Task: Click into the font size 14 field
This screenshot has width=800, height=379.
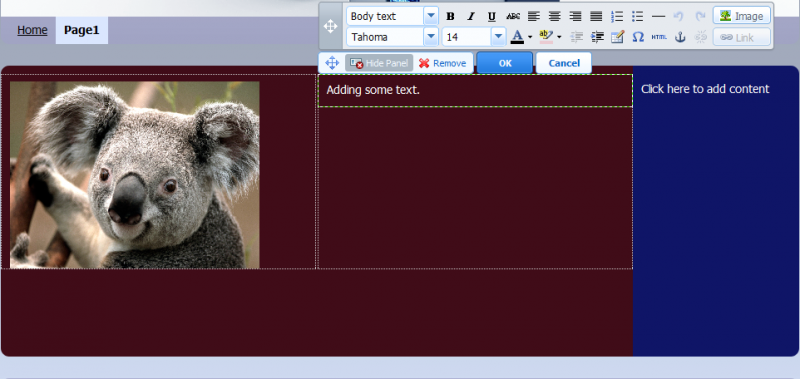Action: 467,37
